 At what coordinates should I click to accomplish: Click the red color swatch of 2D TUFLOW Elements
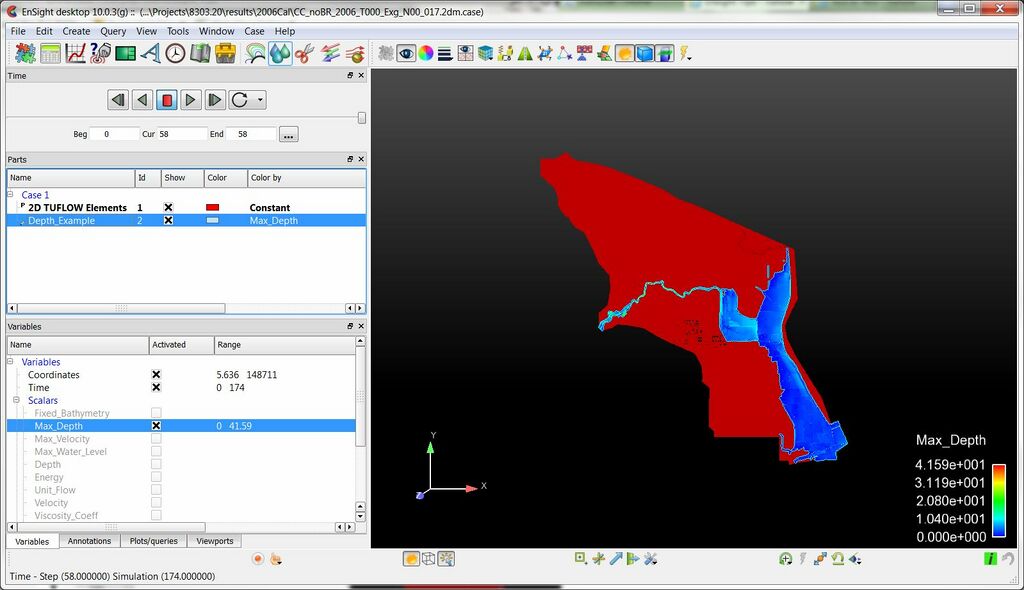pyautogui.click(x=212, y=208)
